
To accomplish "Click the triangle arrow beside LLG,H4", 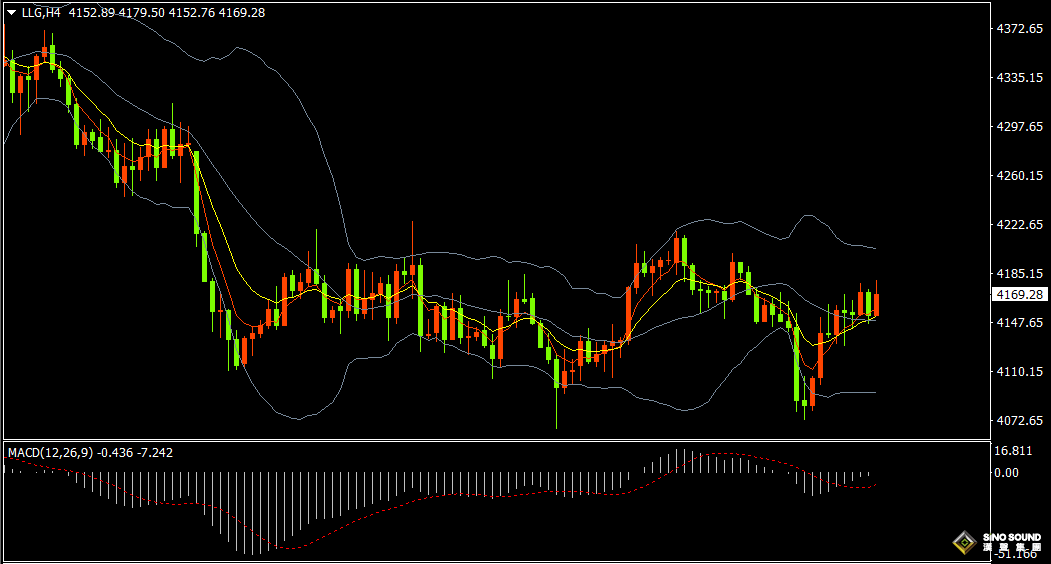I will click(11, 13).
